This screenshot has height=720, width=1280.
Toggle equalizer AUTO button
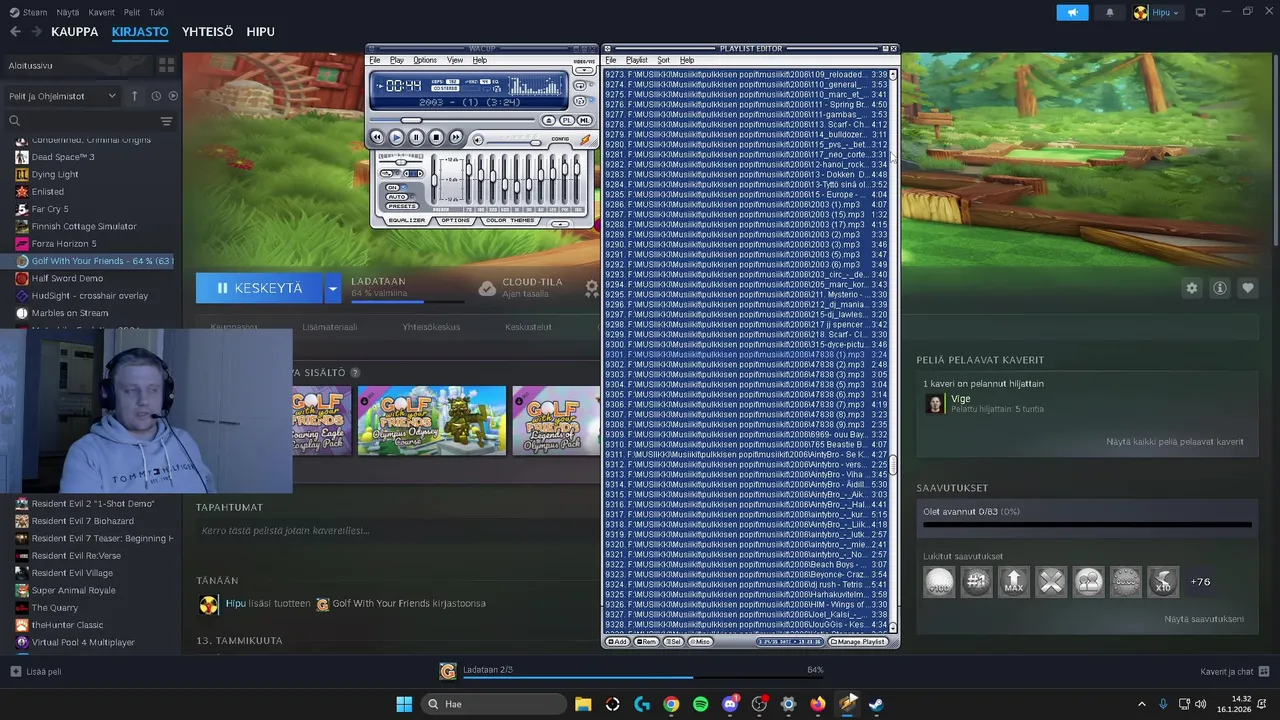pos(397,197)
